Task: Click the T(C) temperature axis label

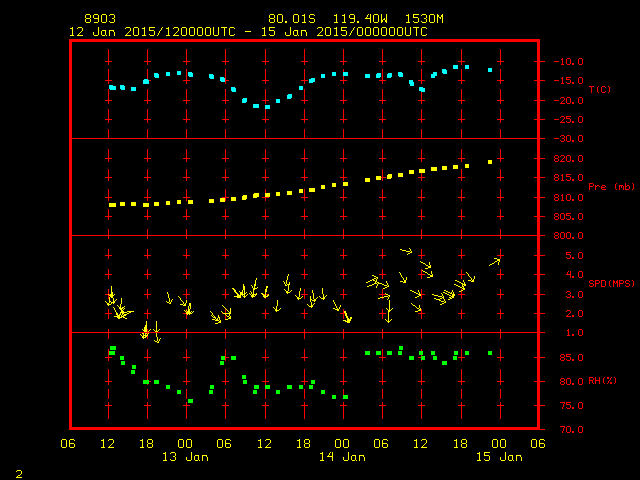Action: 600,89
